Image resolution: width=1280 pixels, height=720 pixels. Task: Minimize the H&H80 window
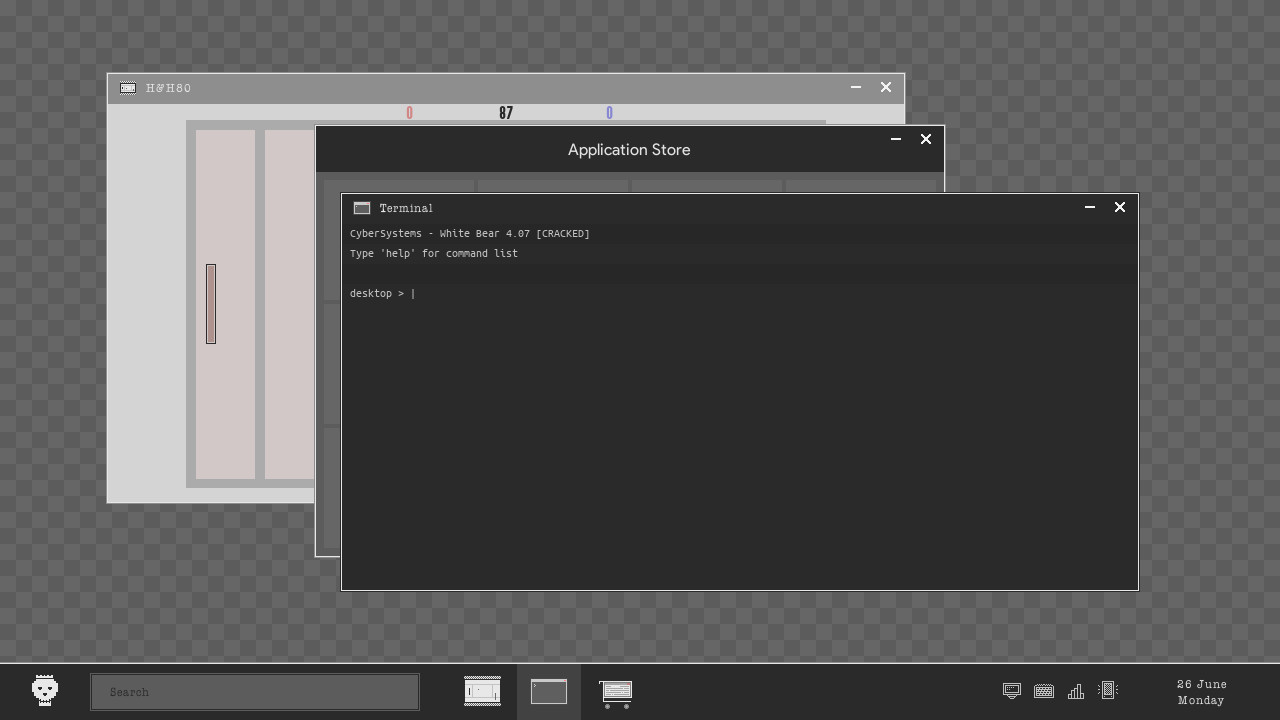tap(856, 87)
